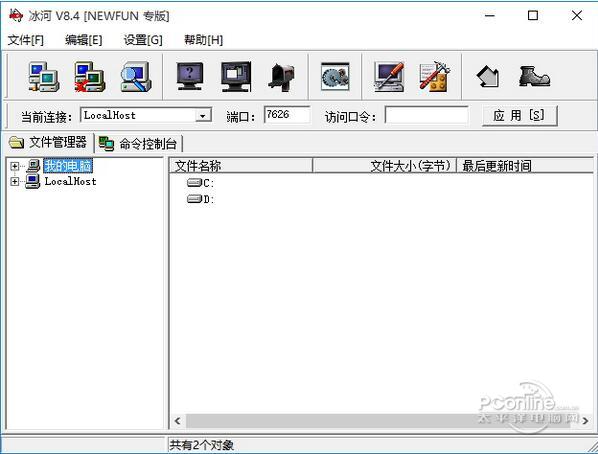This screenshot has width=598, height=454.
Task: Click the 端口 input field showing 7626
Action: (x=287, y=114)
